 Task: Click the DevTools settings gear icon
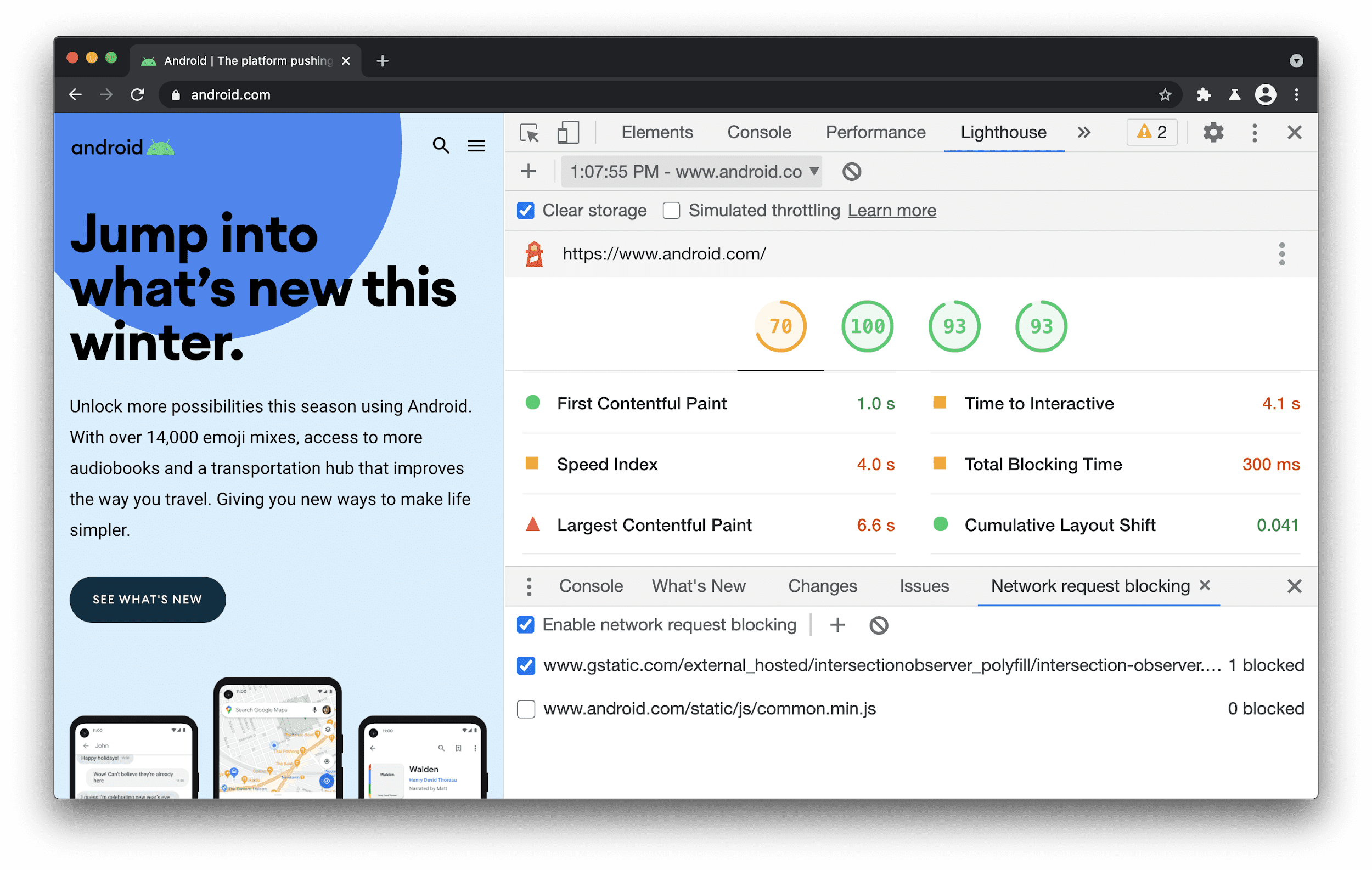pyautogui.click(x=1214, y=132)
